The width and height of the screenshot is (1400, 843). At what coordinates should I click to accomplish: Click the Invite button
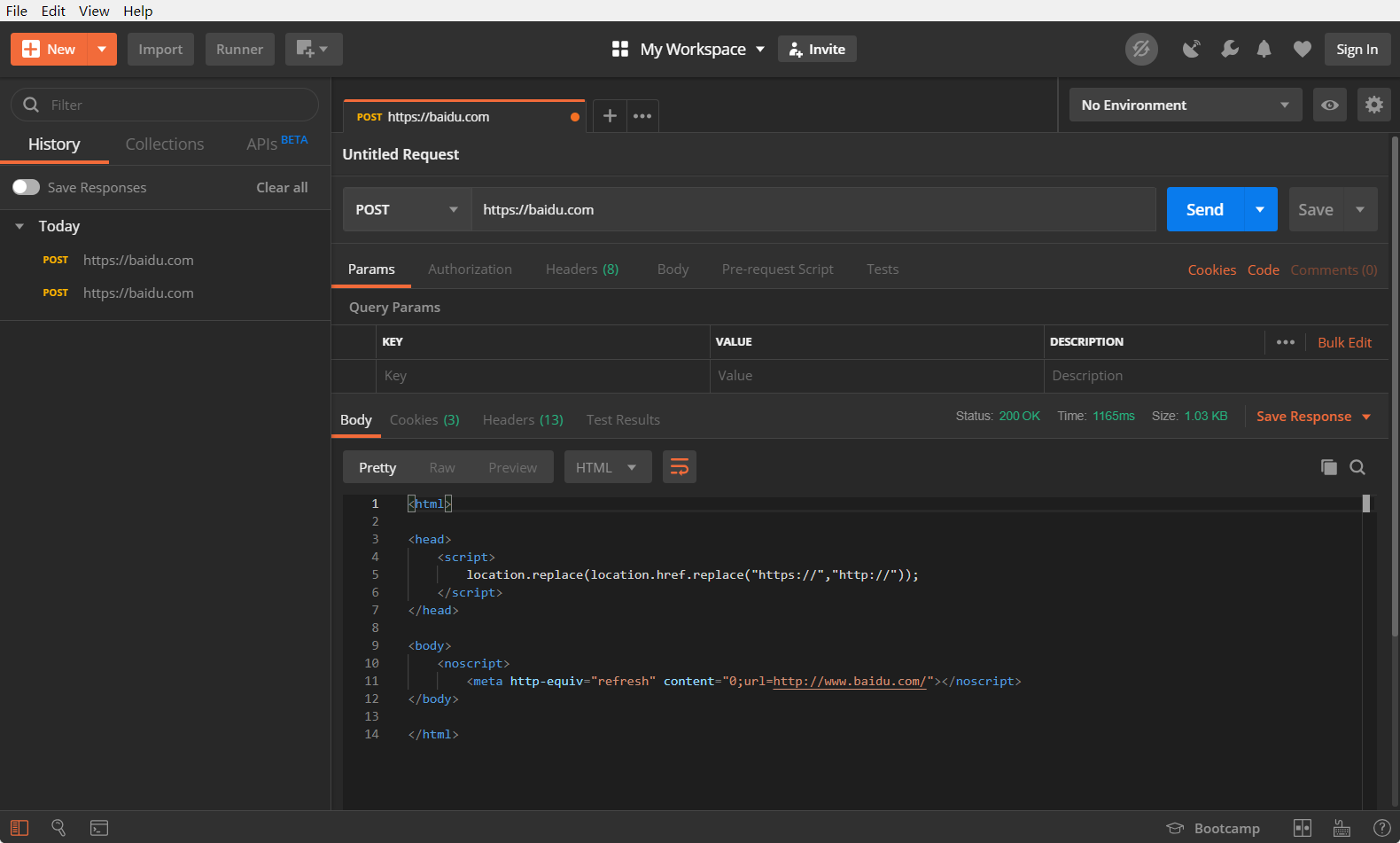(x=817, y=50)
